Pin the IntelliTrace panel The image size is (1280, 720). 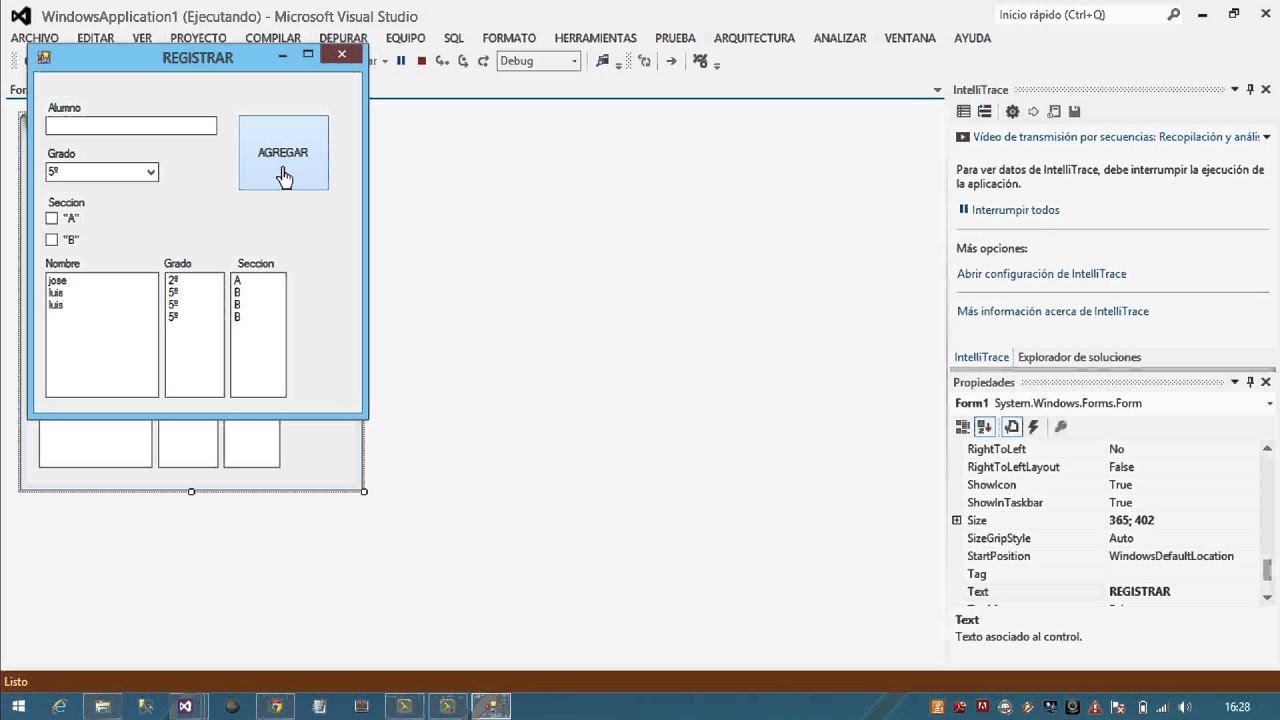pyautogui.click(x=1250, y=90)
